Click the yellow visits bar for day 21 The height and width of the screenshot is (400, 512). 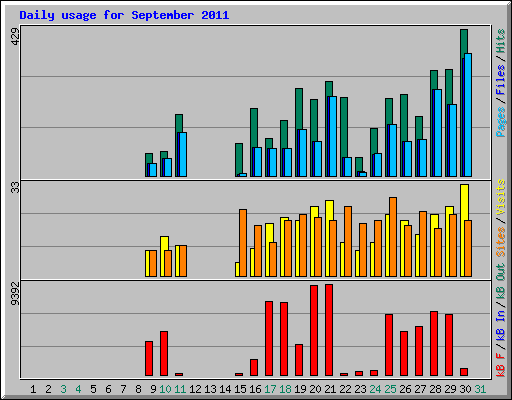coord(329,210)
